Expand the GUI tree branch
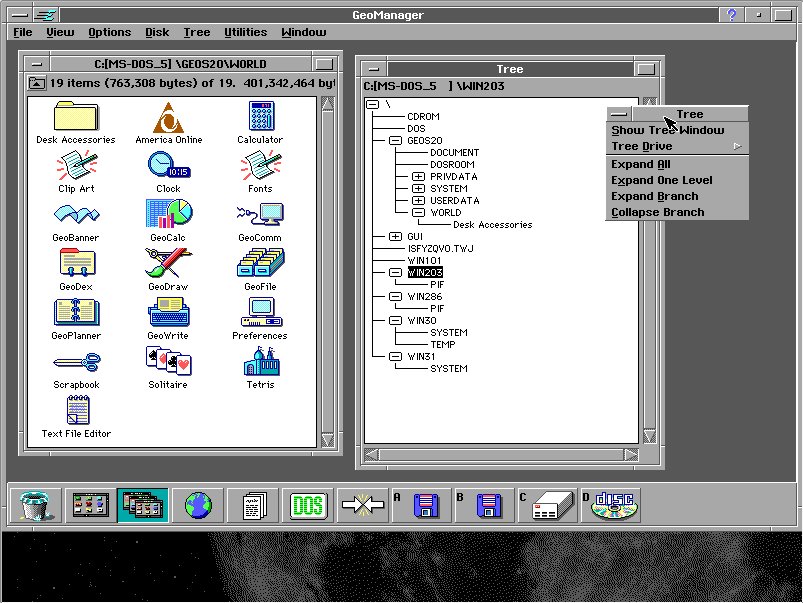The width and height of the screenshot is (803, 603). click(395, 237)
